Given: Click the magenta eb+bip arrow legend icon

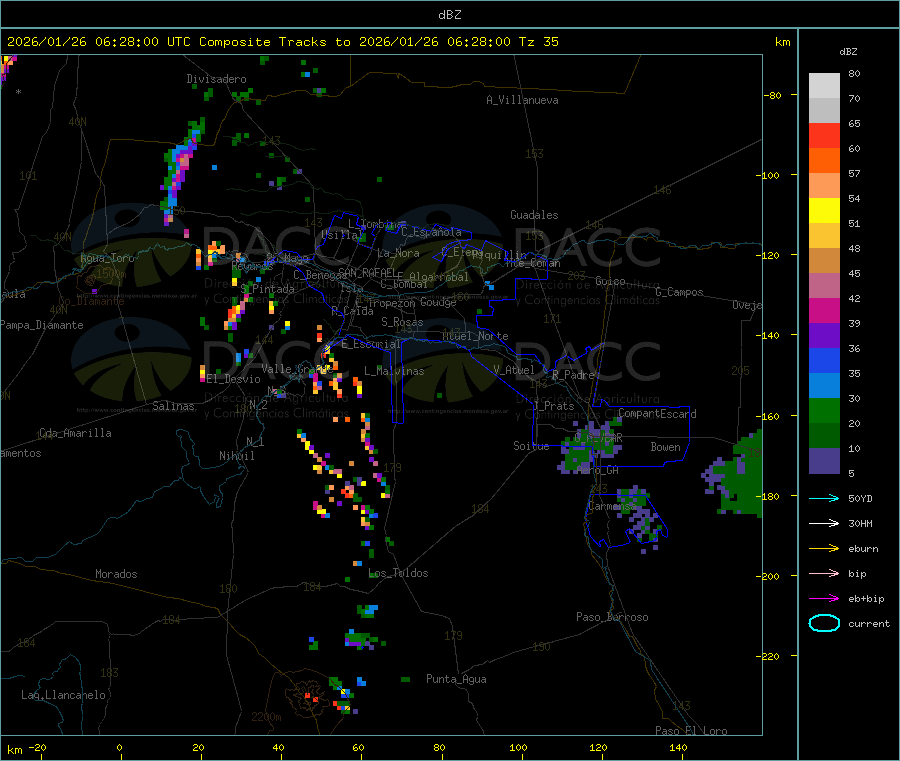Looking at the screenshot, I should point(824,598).
